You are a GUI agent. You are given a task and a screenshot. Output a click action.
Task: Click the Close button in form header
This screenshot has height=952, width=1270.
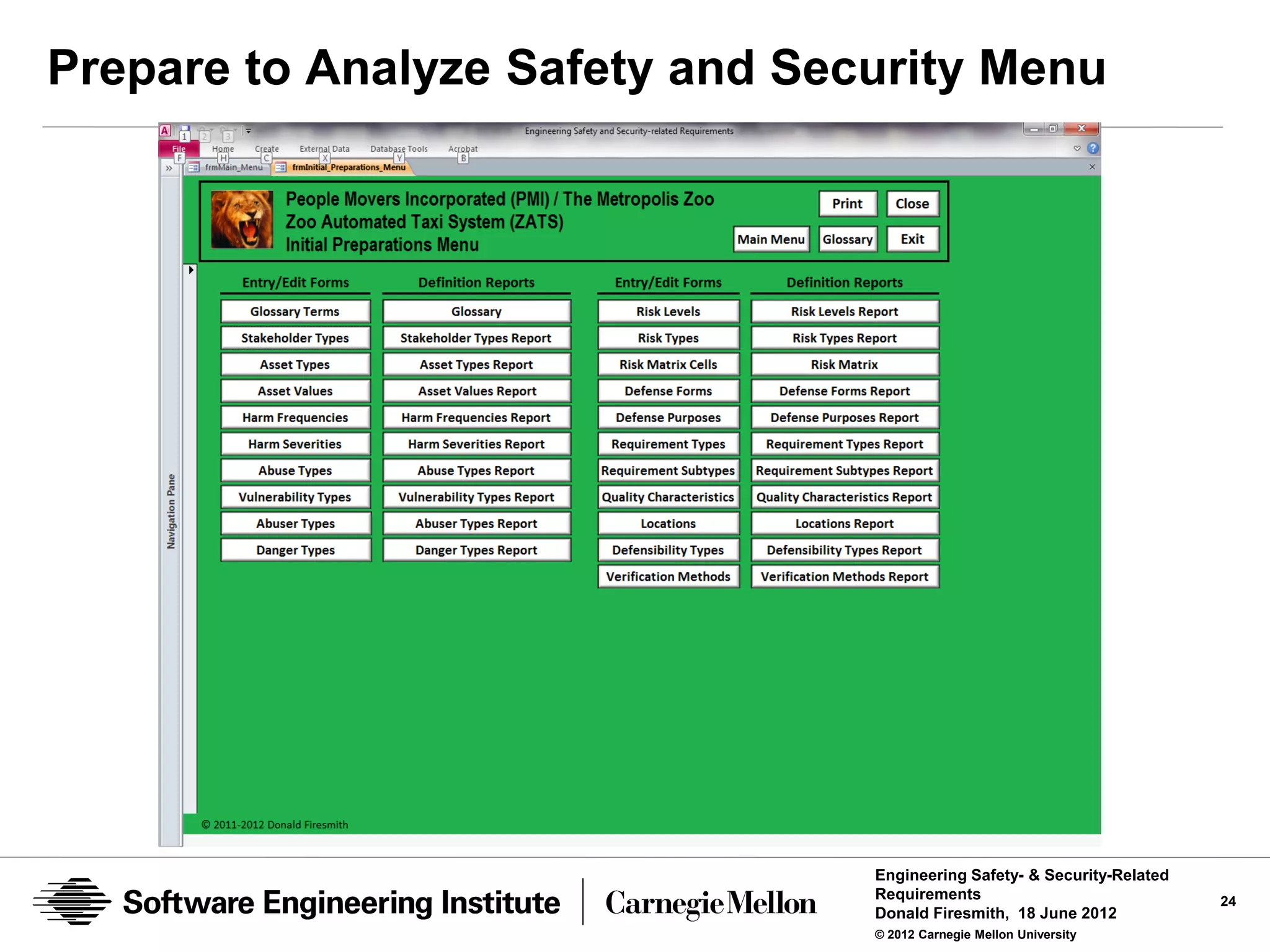click(912, 204)
